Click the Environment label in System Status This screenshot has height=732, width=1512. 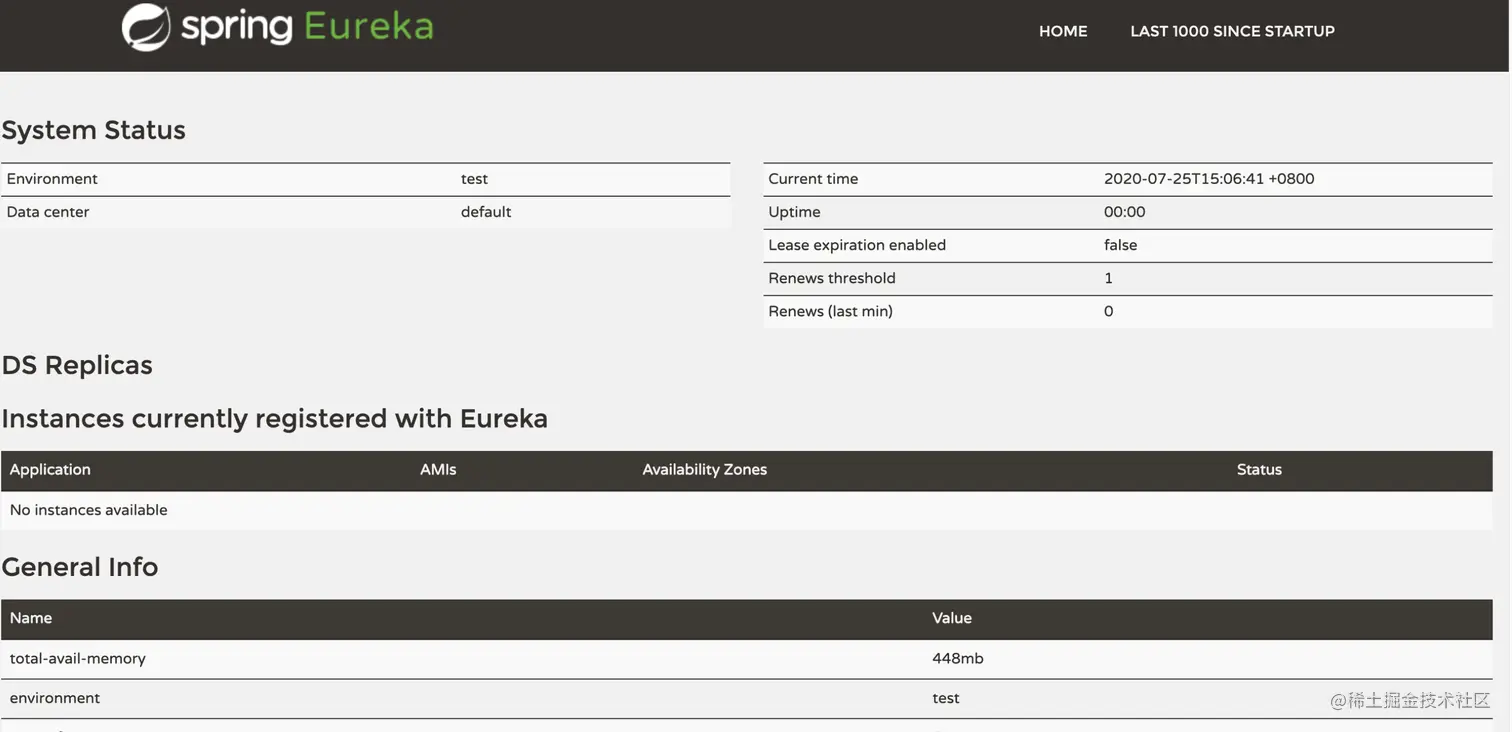(52, 179)
